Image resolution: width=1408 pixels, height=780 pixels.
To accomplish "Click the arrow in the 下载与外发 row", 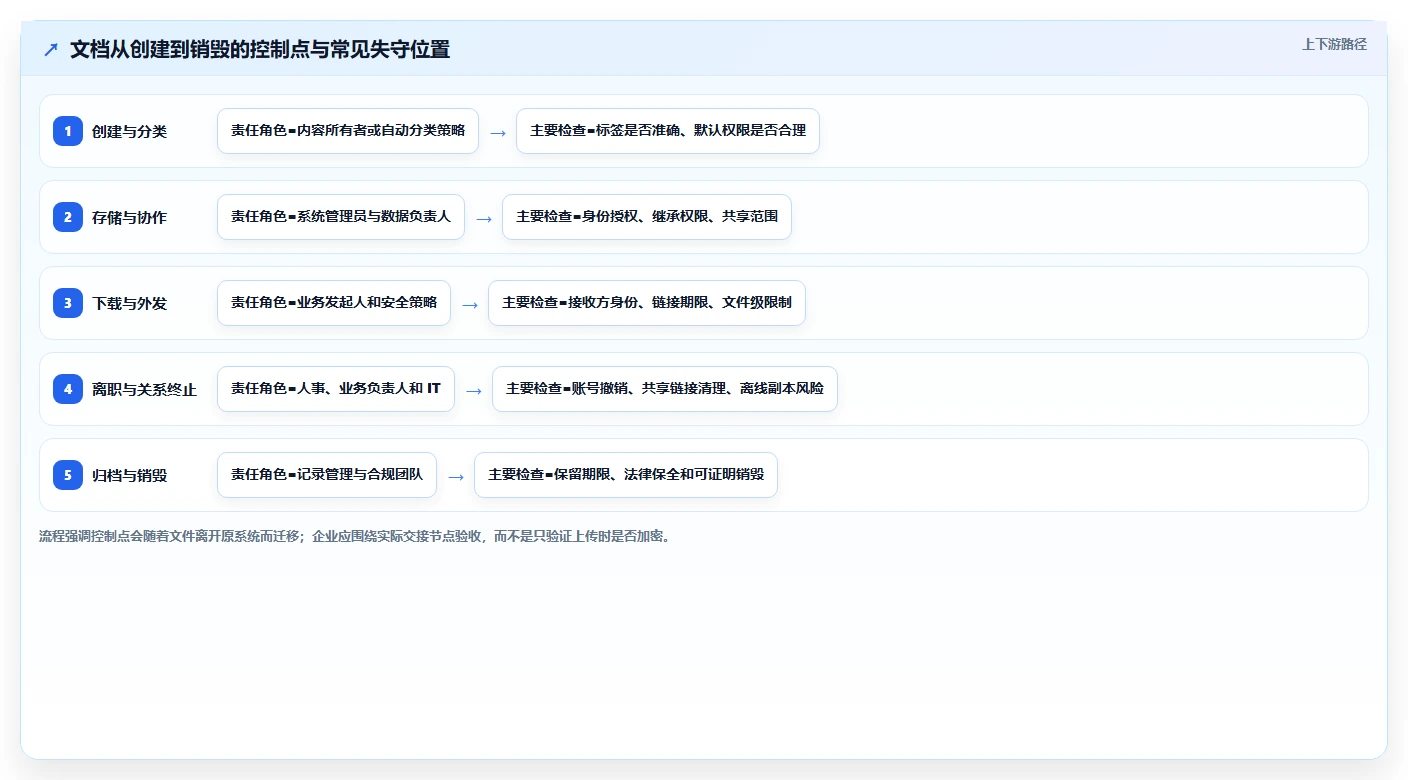I will 470,304.
